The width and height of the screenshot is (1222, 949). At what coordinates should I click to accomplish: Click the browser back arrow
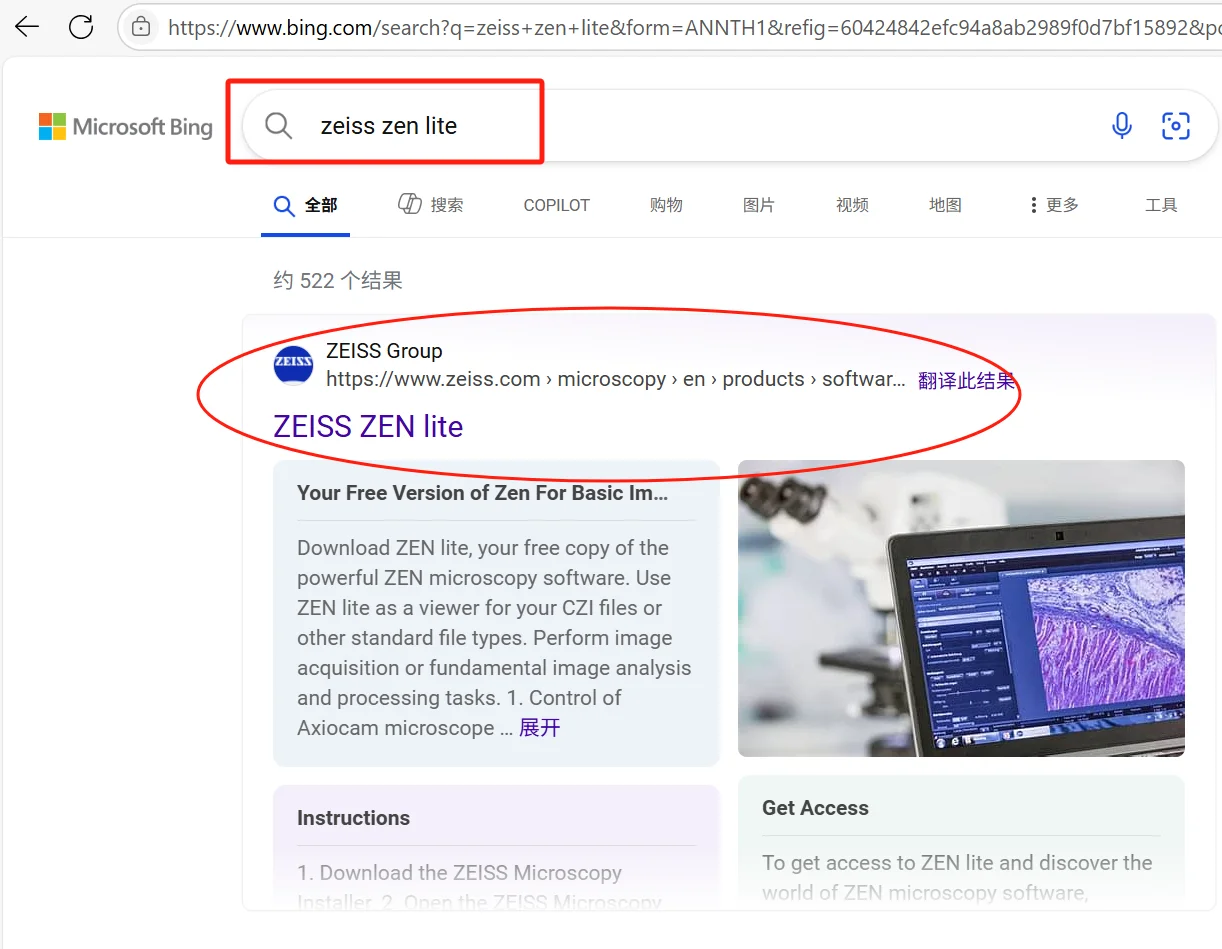tap(26, 27)
